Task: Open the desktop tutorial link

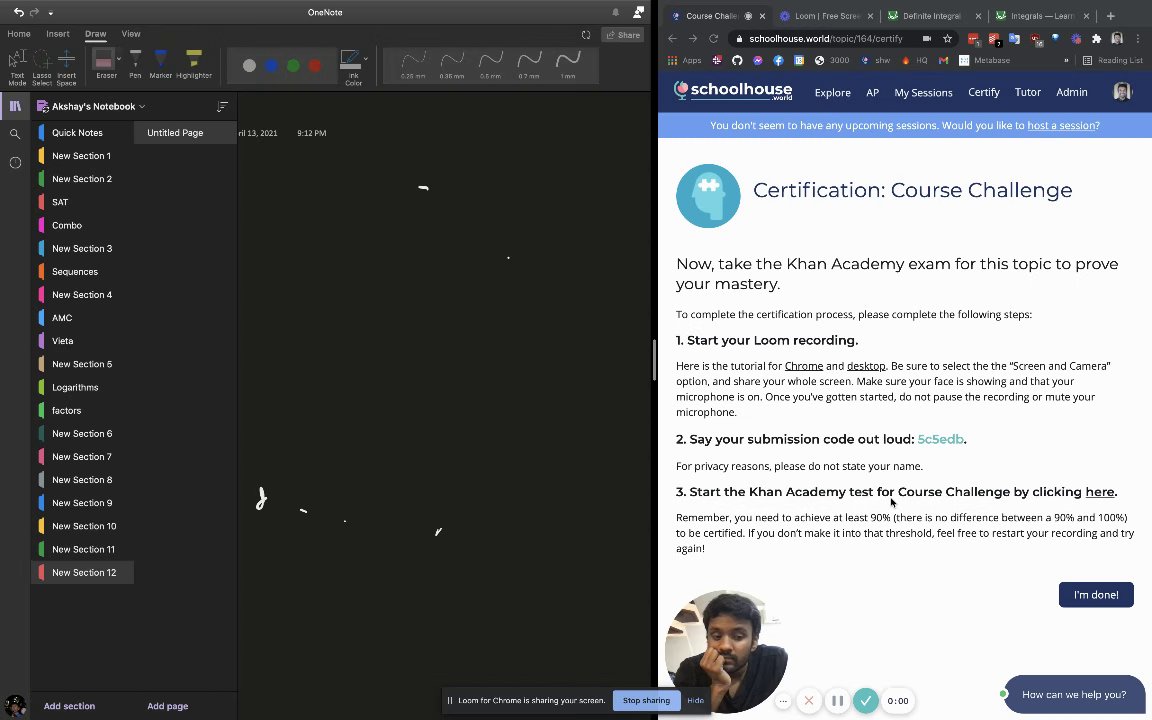Action: tap(866, 366)
